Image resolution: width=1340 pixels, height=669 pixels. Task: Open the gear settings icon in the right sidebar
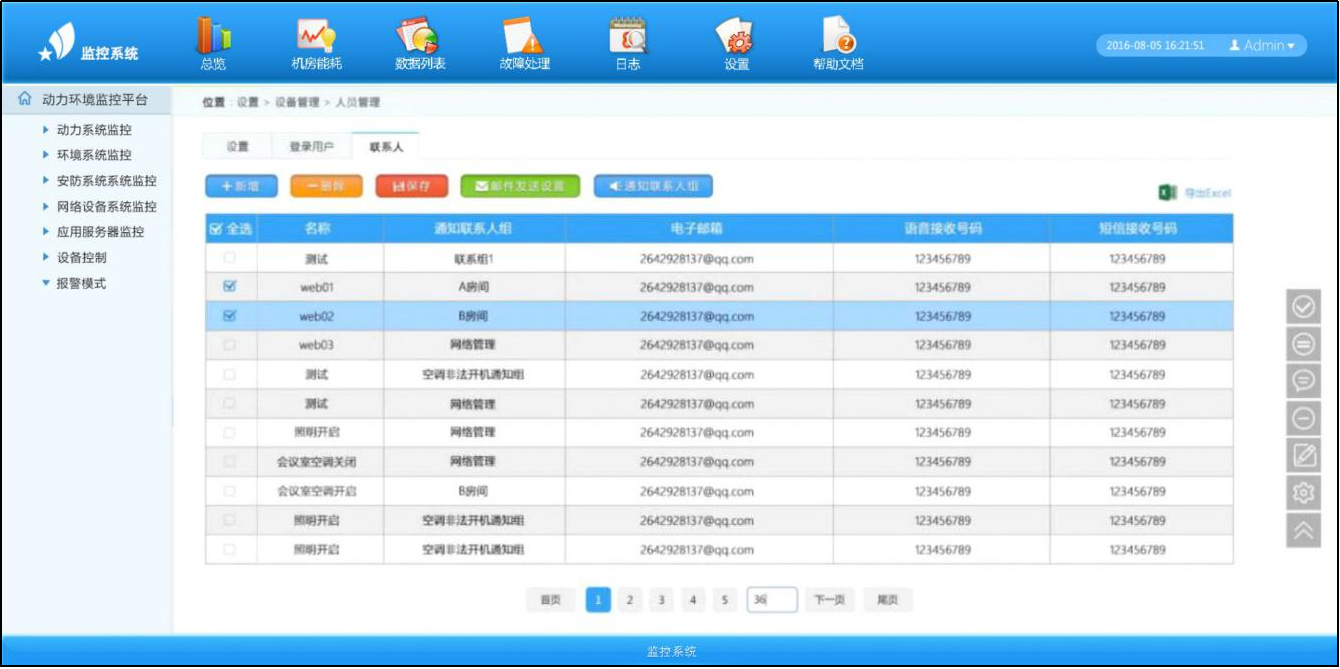pos(1302,490)
